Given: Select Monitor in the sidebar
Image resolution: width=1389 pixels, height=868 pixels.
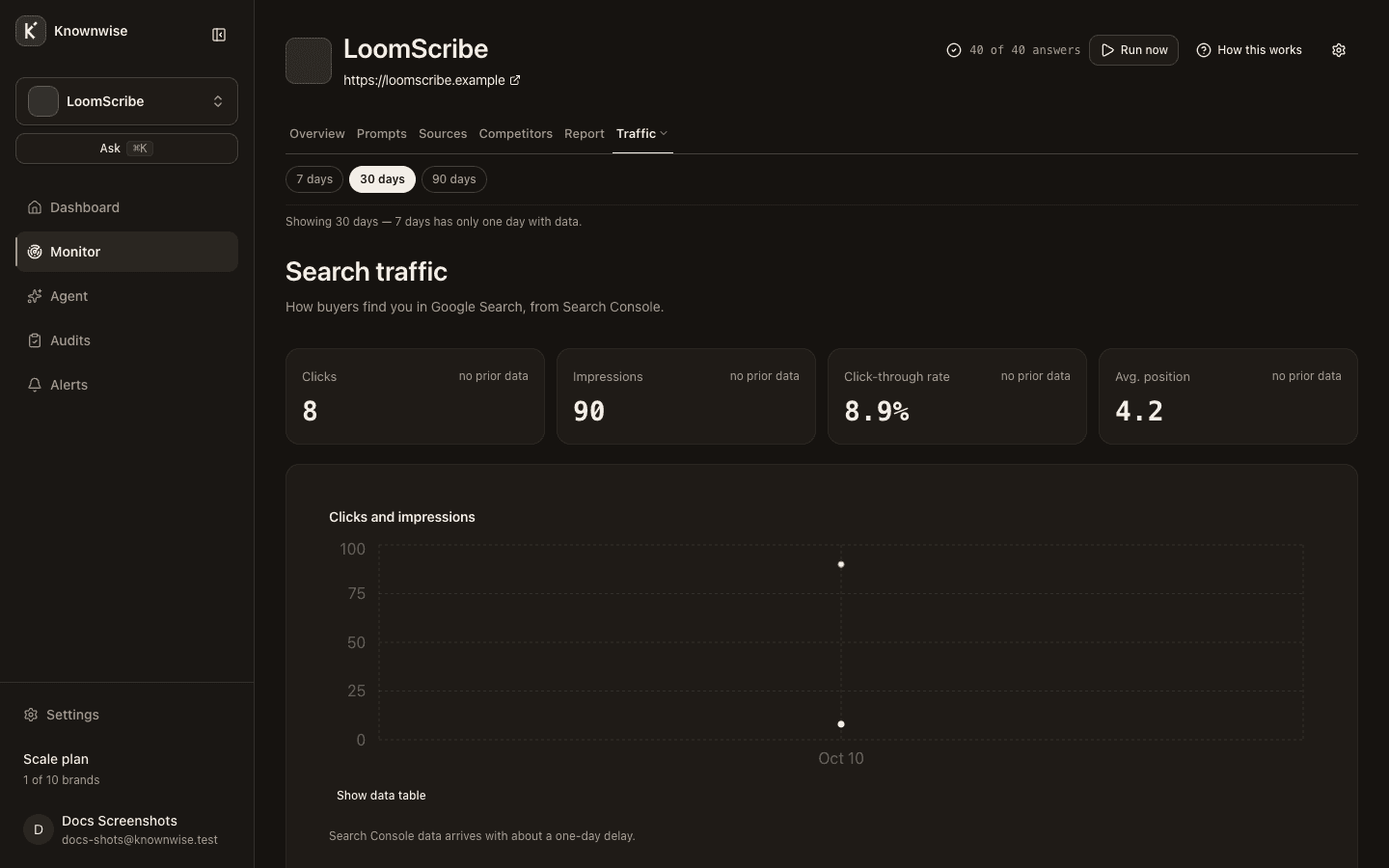Looking at the screenshot, I should [126, 252].
